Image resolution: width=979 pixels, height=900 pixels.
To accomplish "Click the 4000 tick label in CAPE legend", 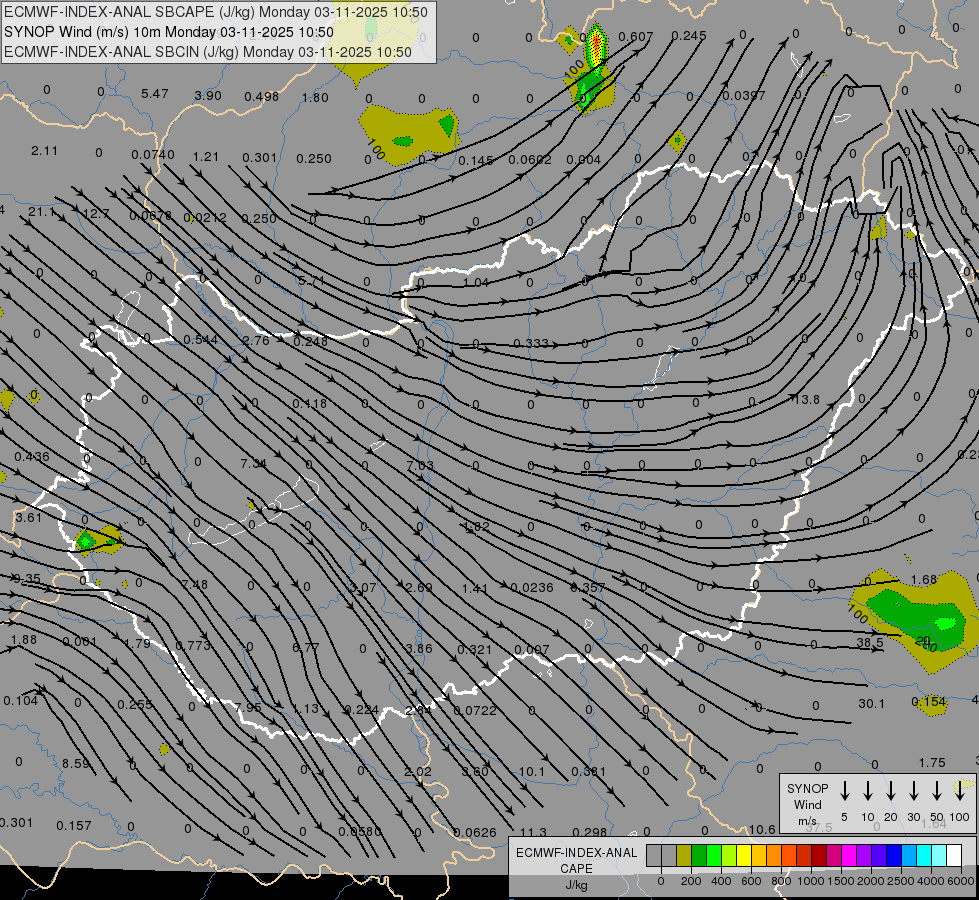I will pyautogui.click(x=931, y=881).
